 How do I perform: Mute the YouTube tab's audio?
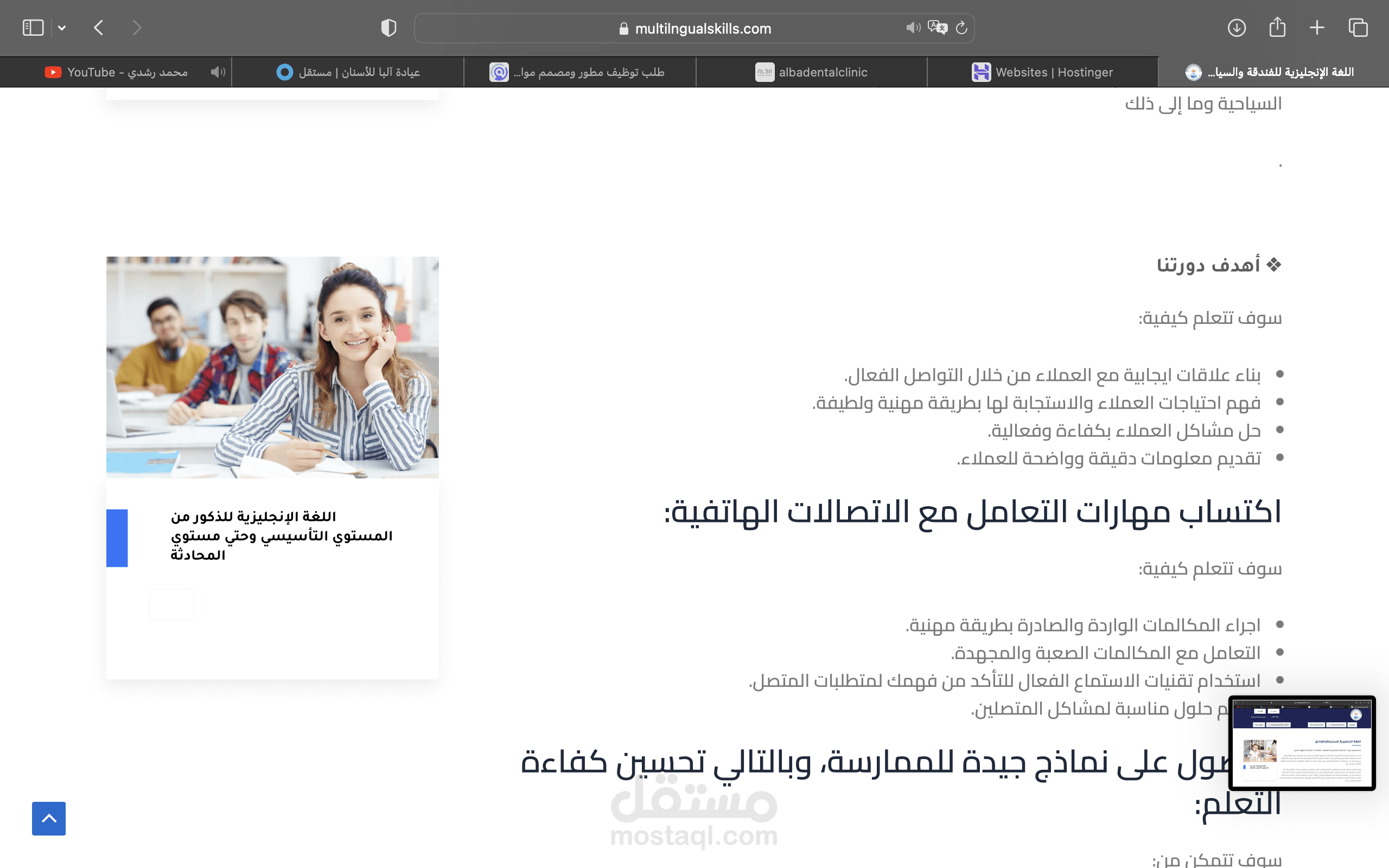pos(218,72)
